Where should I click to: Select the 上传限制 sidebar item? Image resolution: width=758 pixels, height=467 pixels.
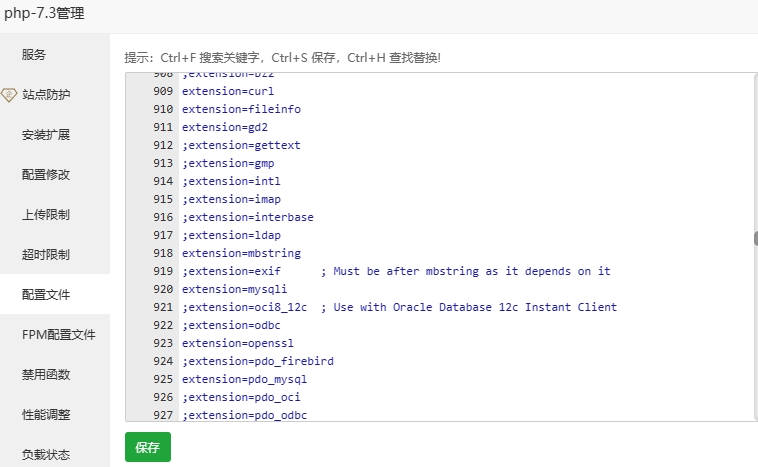point(46,215)
